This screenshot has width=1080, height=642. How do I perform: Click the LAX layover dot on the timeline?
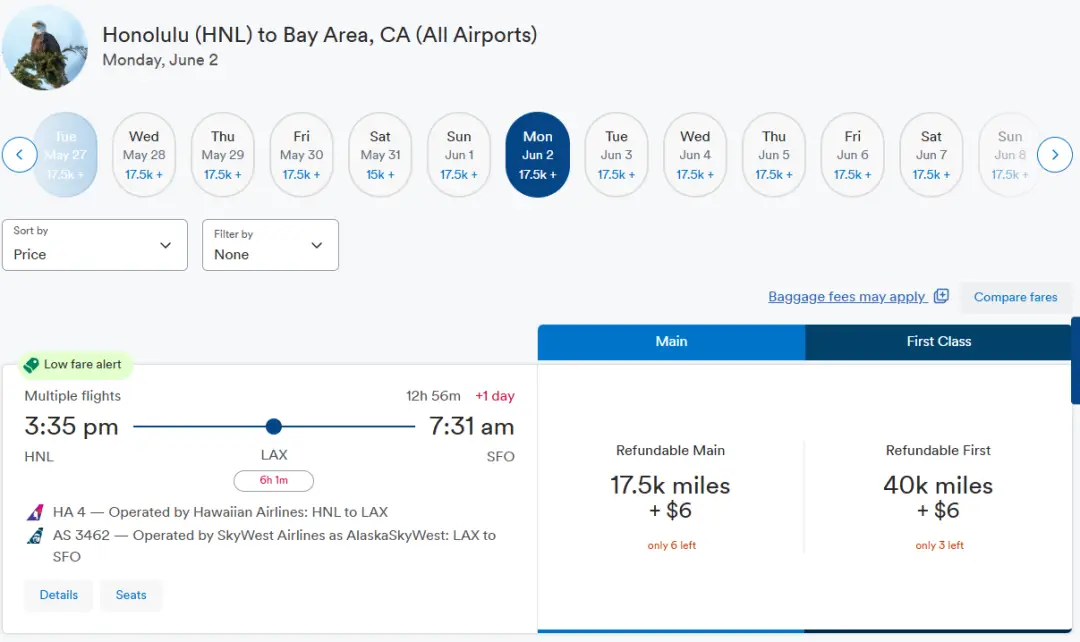point(274,427)
